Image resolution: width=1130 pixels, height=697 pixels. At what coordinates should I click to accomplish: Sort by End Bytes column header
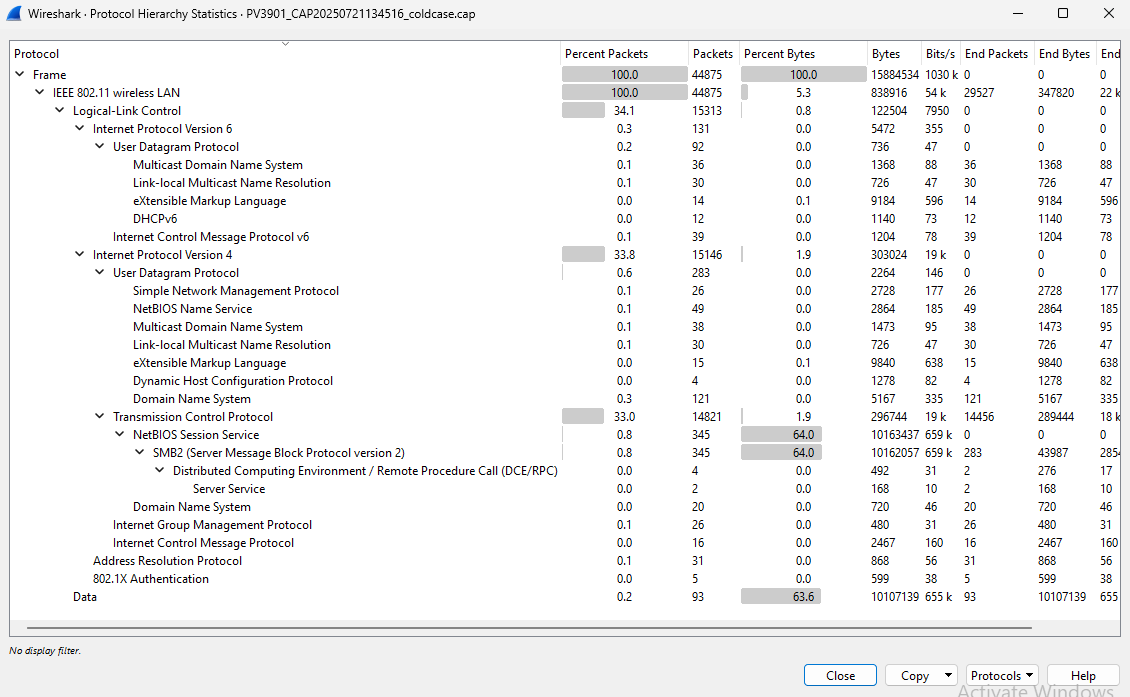1064,53
